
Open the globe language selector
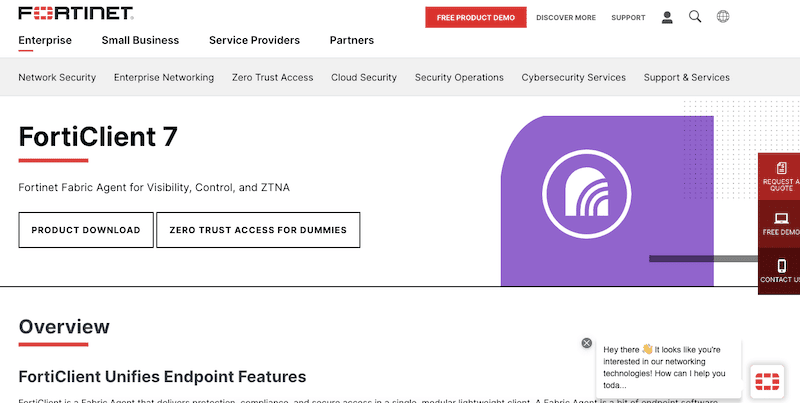[x=723, y=17]
